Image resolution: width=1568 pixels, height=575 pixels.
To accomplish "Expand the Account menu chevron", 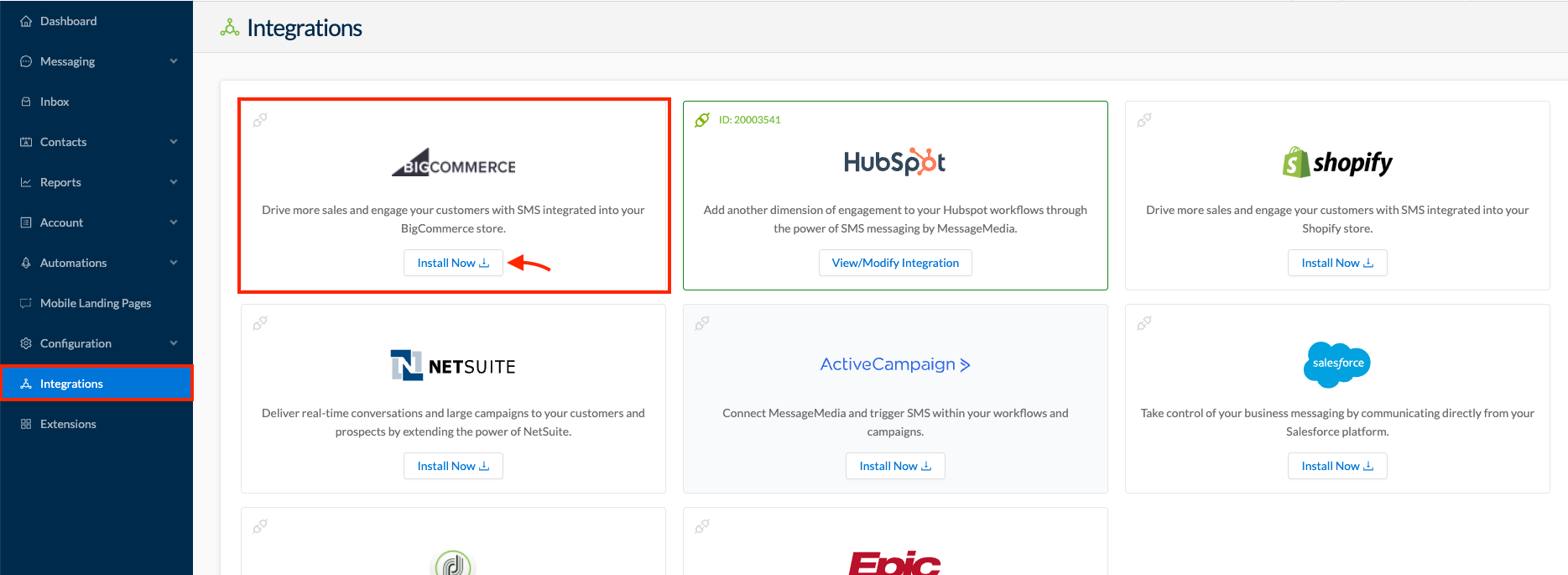I will pyautogui.click(x=174, y=222).
